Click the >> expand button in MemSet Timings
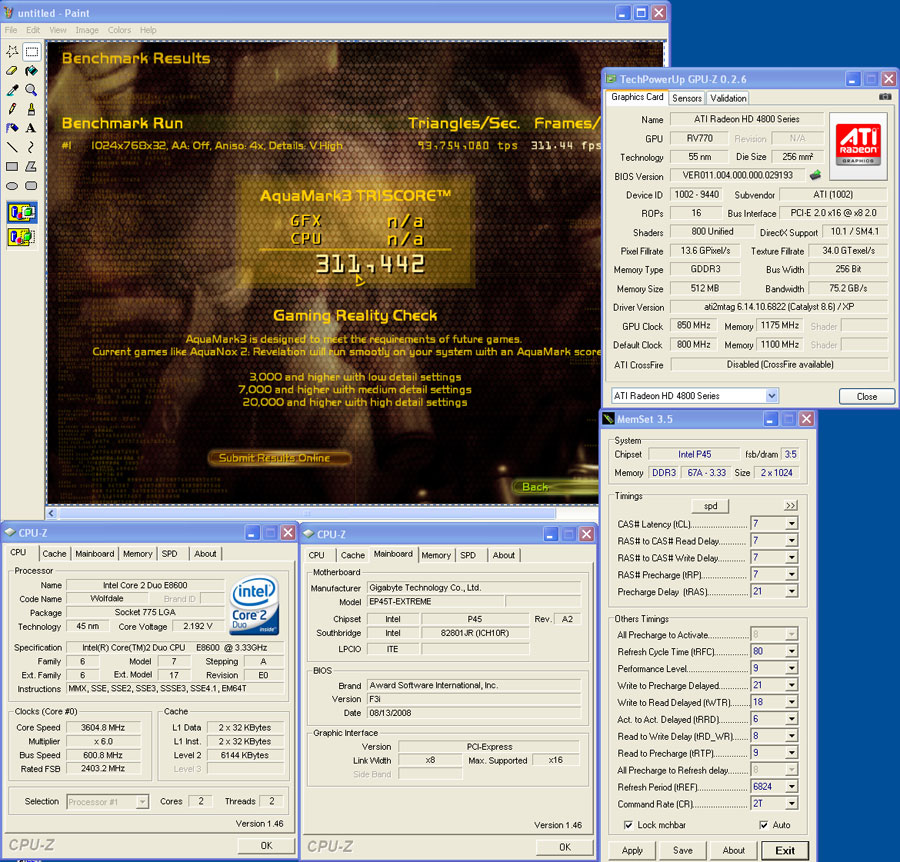The height and width of the screenshot is (862, 900). pyautogui.click(x=791, y=505)
